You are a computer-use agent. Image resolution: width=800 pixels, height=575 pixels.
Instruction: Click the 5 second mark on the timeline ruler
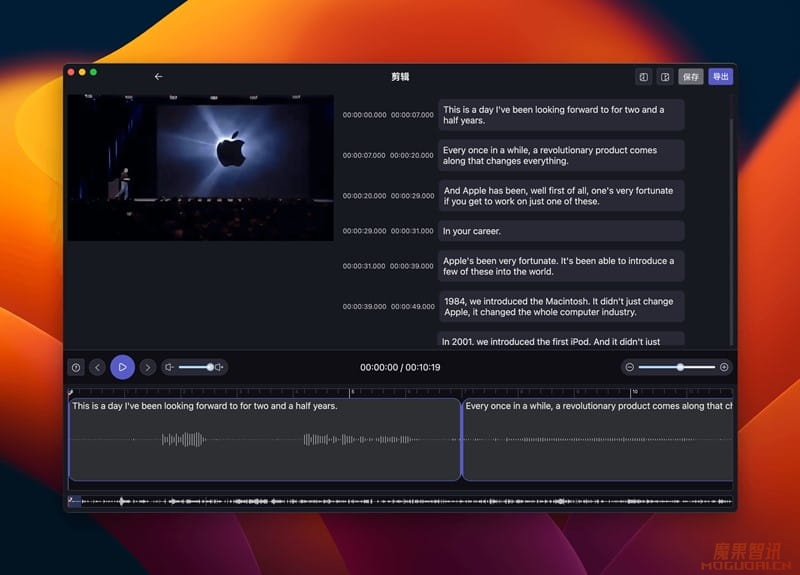pyautogui.click(x=351, y=393)
